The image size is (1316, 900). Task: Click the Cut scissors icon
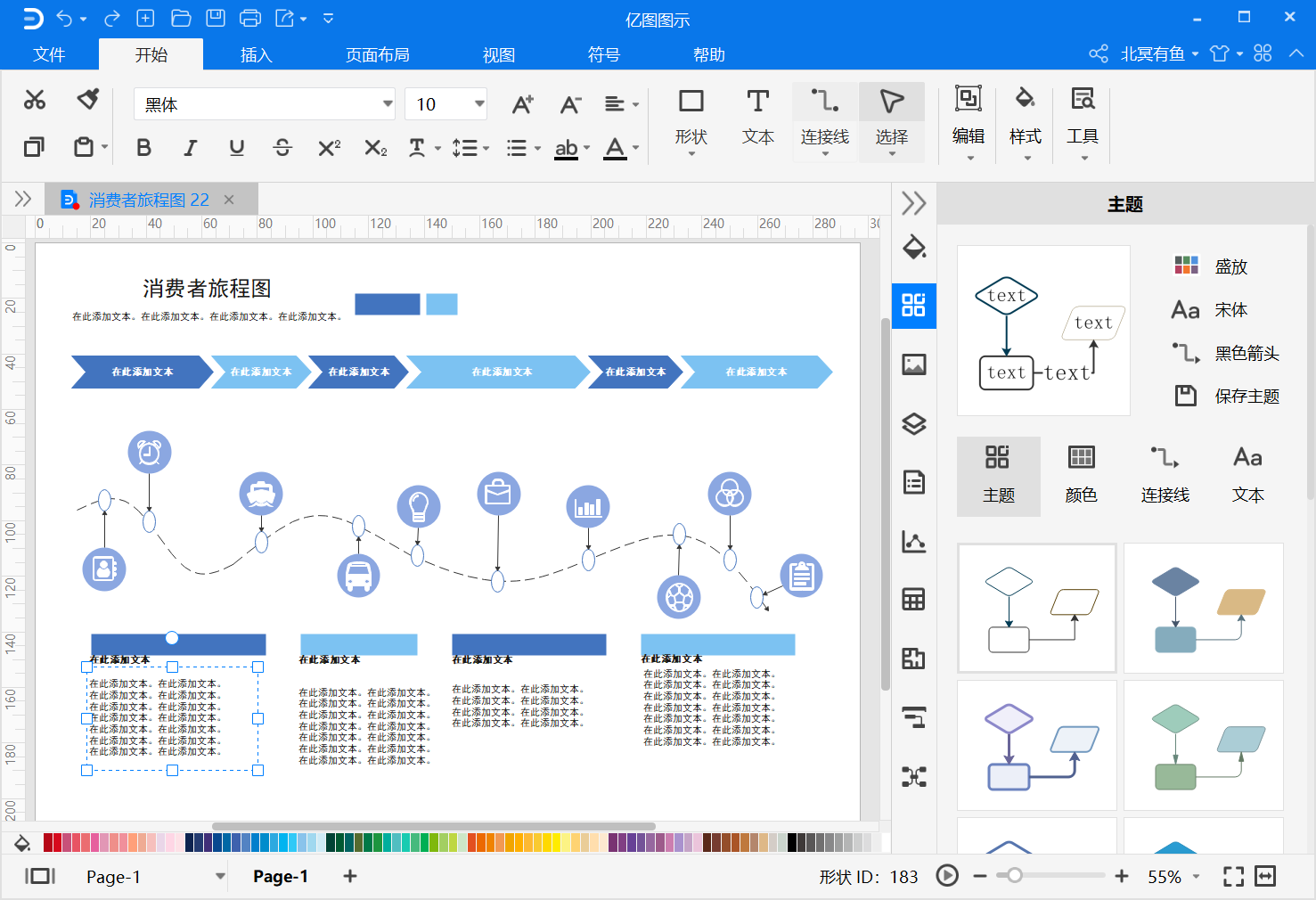35,100
